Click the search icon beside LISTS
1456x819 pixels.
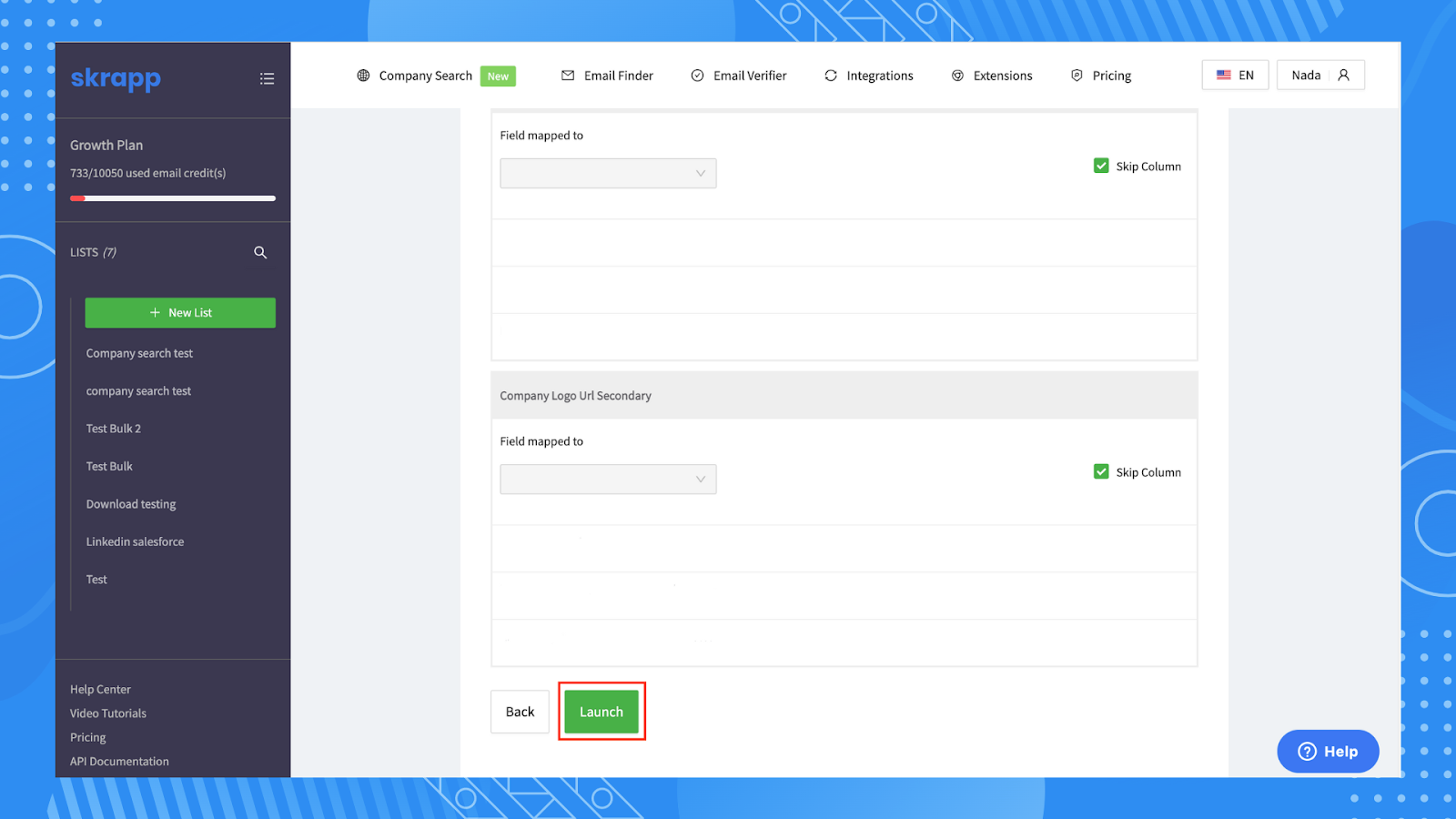click(260, 252)
